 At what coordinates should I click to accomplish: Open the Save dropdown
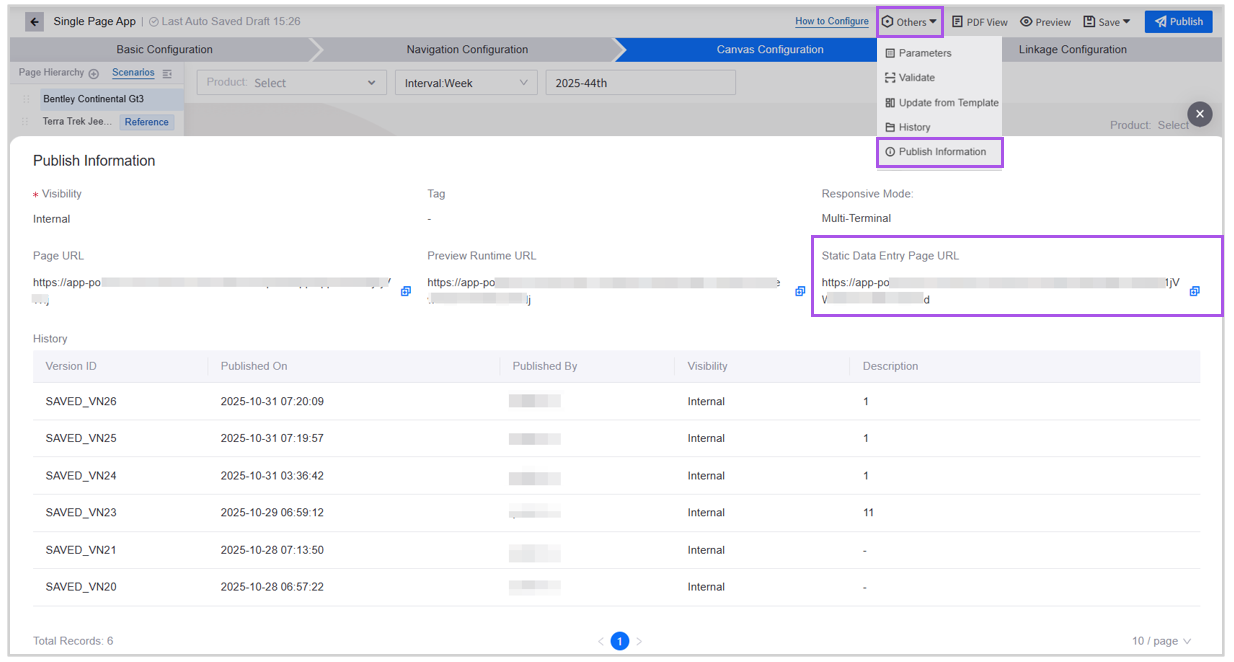click(1107, 22)
